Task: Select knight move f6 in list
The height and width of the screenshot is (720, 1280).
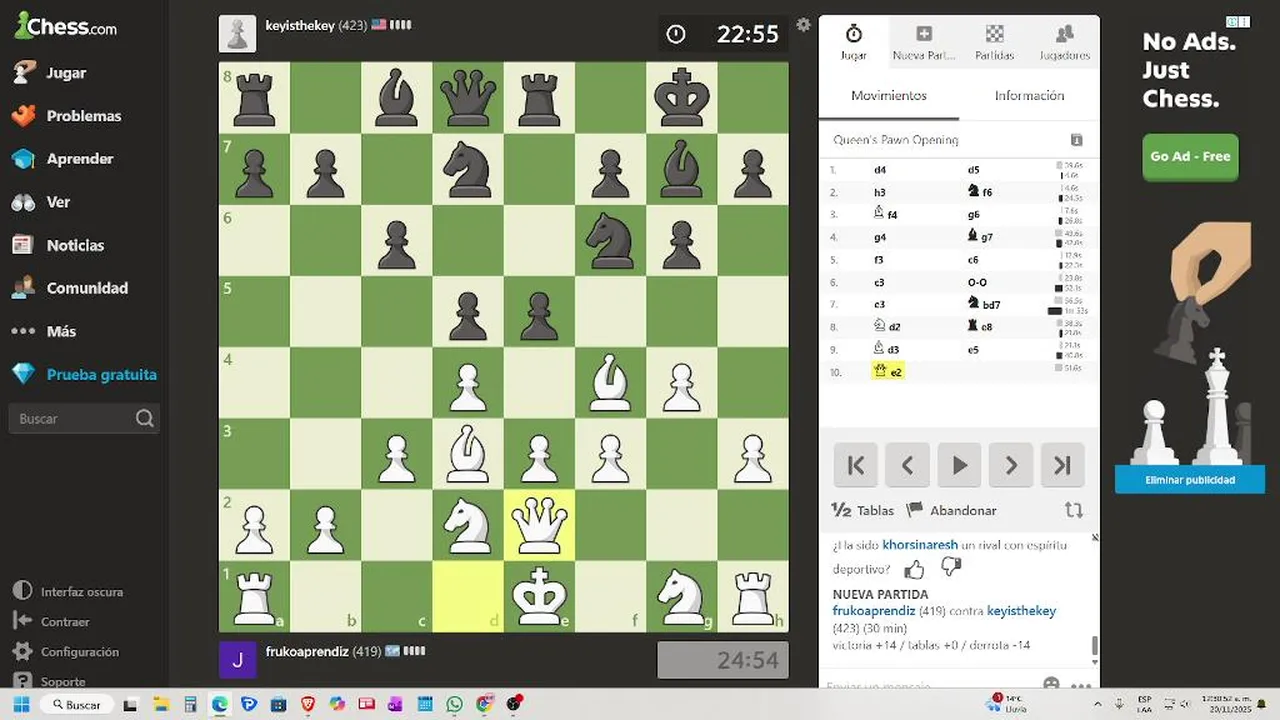Action: [979, 192]
